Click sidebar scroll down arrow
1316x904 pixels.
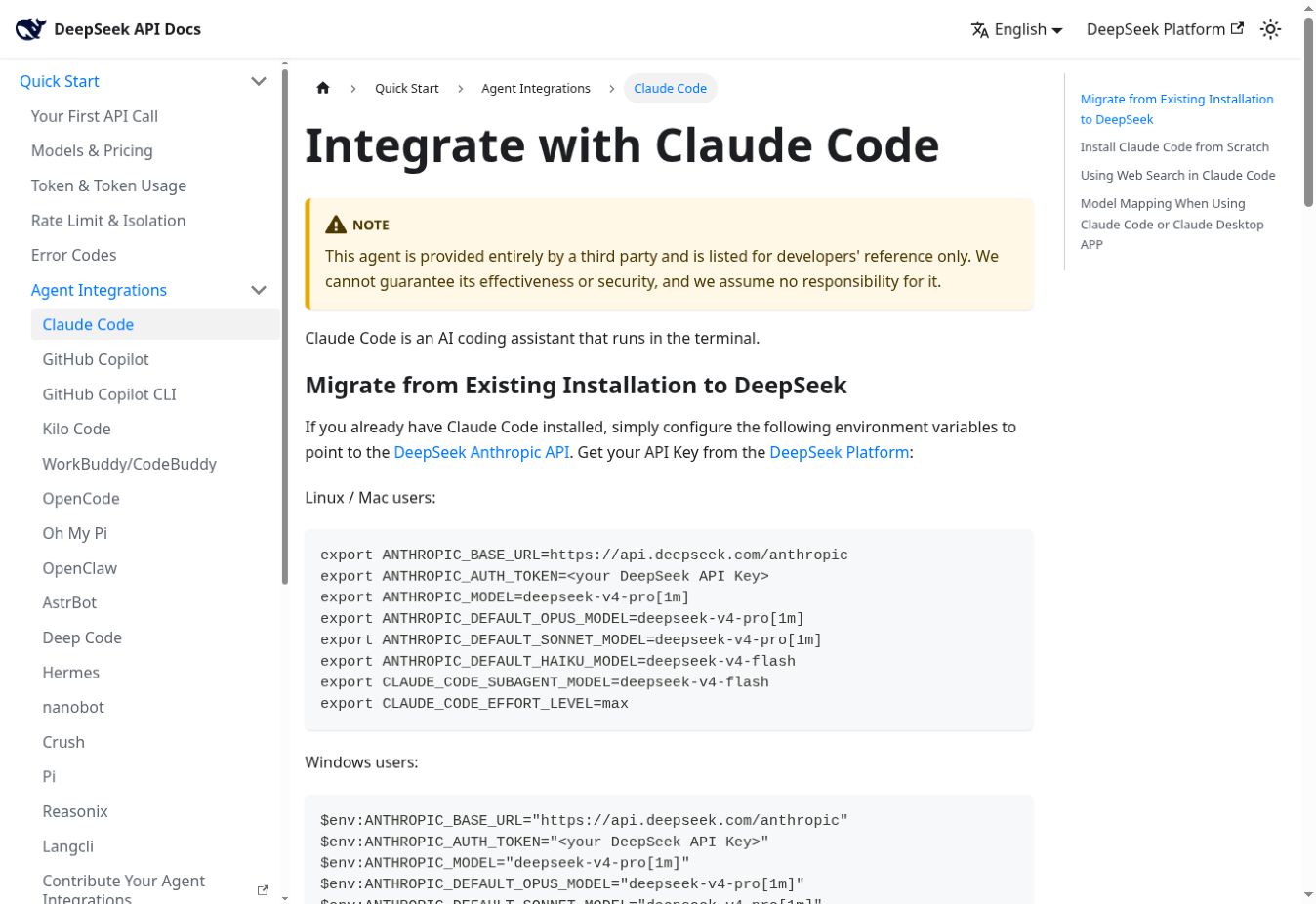285,897
